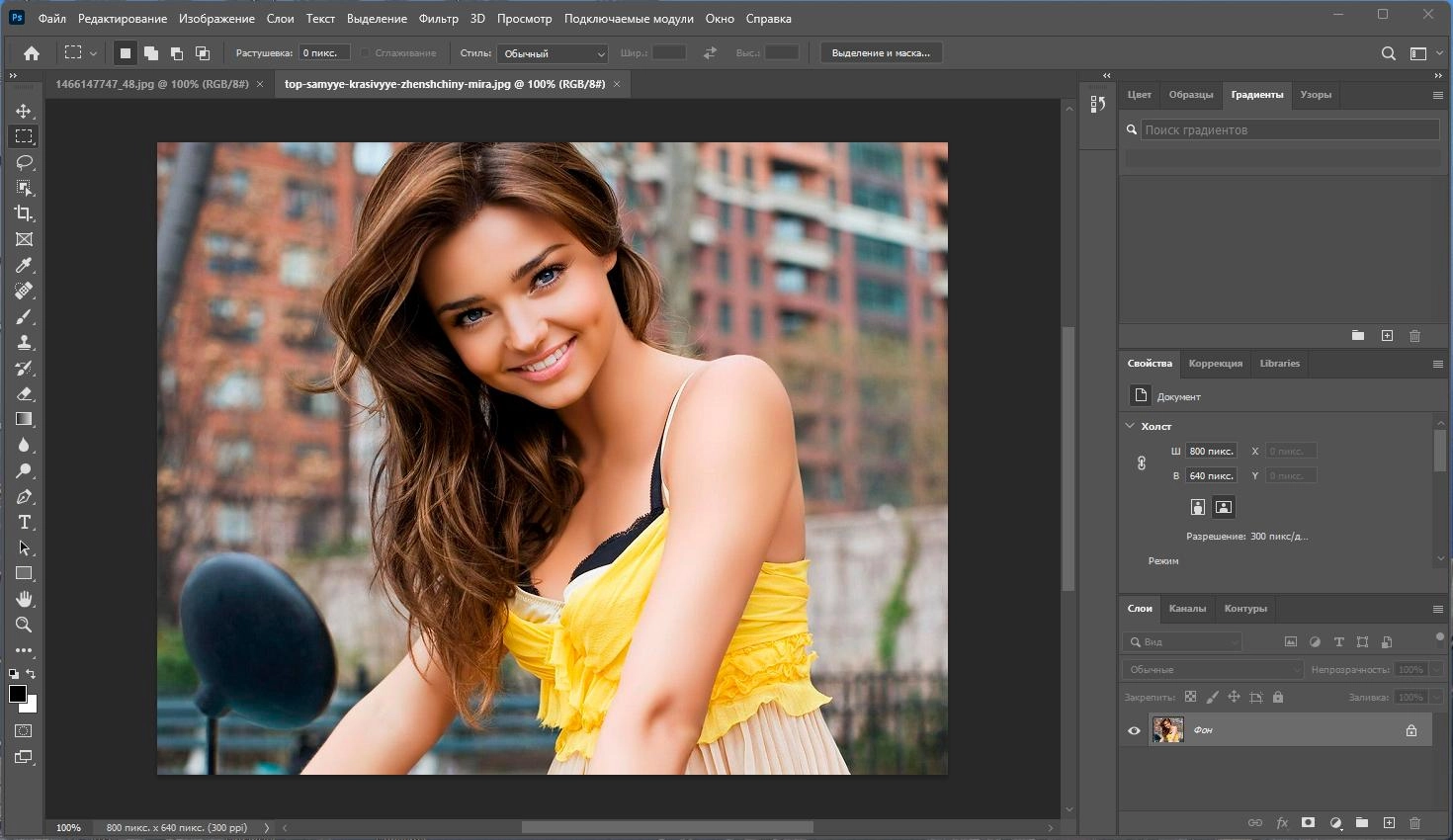Image resolution: width=1453 pixels, height=840 pixels.
Task: Open the Libraries tab
Action: pos(1279,363)
